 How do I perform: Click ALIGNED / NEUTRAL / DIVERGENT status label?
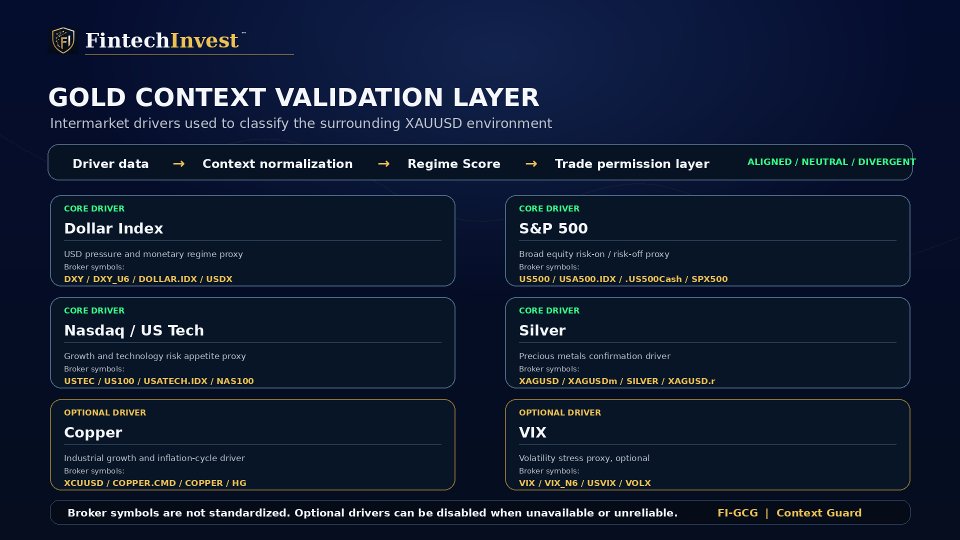tap(831, 162)
